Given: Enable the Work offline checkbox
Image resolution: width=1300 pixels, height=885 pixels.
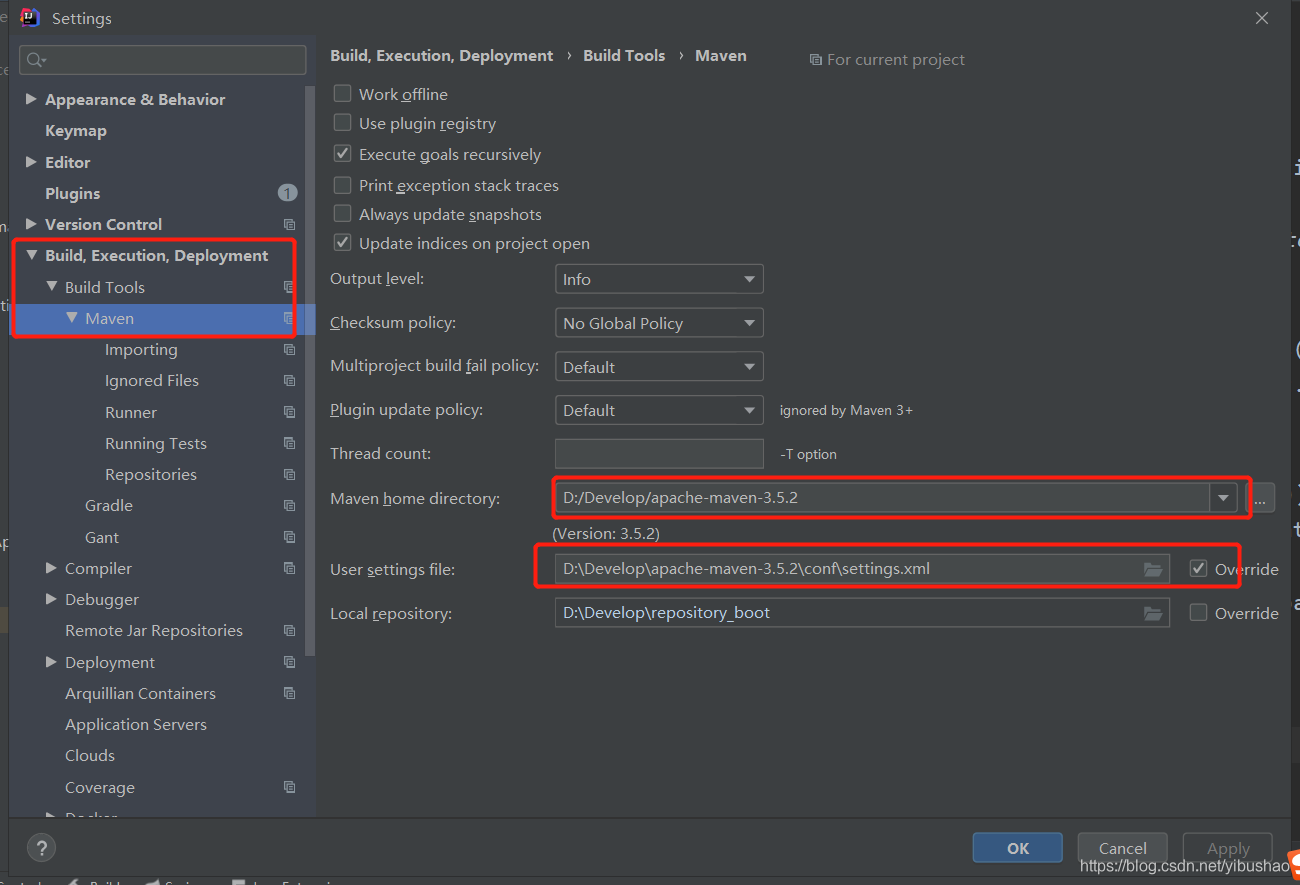Looking at the screenshot, I should pos(343,94).
